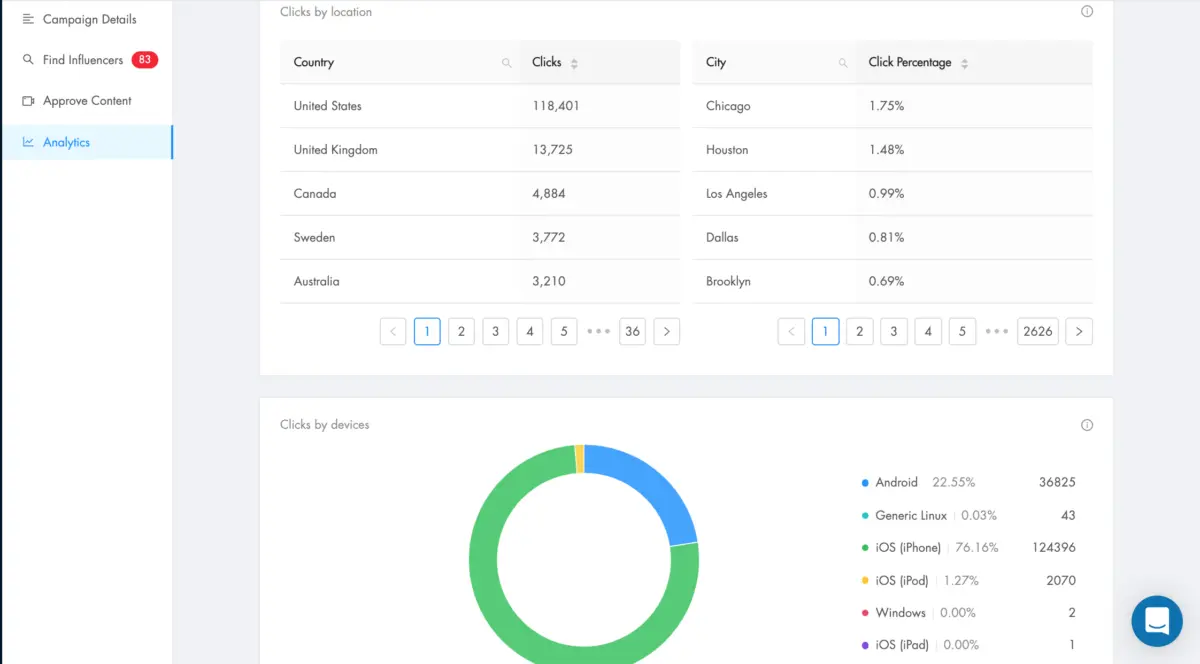Go to next page of city table
The image size is (1200, 664).
point(1079,331)
